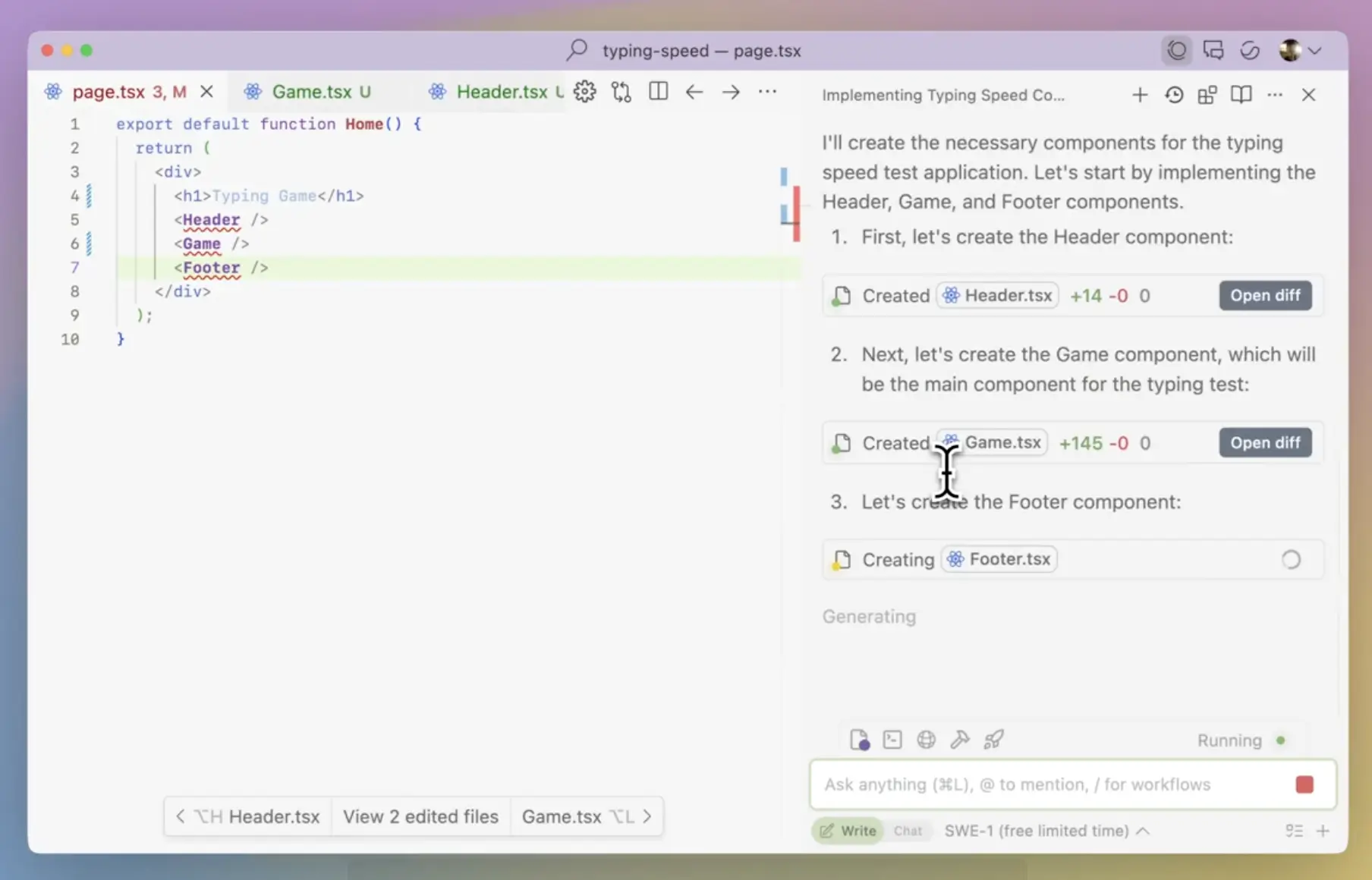Open the terminal icon above chat input
The image size is (1372, 880).
click(x=892, y=740)
